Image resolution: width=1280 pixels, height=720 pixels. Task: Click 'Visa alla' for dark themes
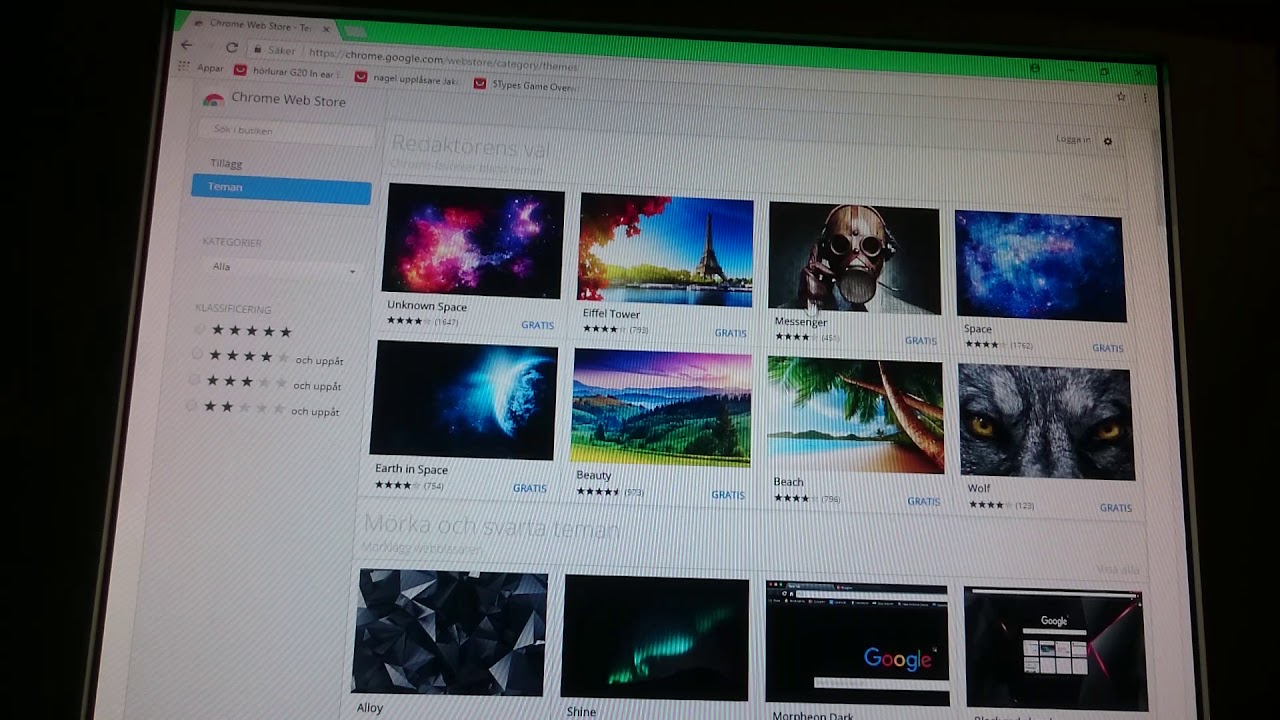[x=1117, y=569]
